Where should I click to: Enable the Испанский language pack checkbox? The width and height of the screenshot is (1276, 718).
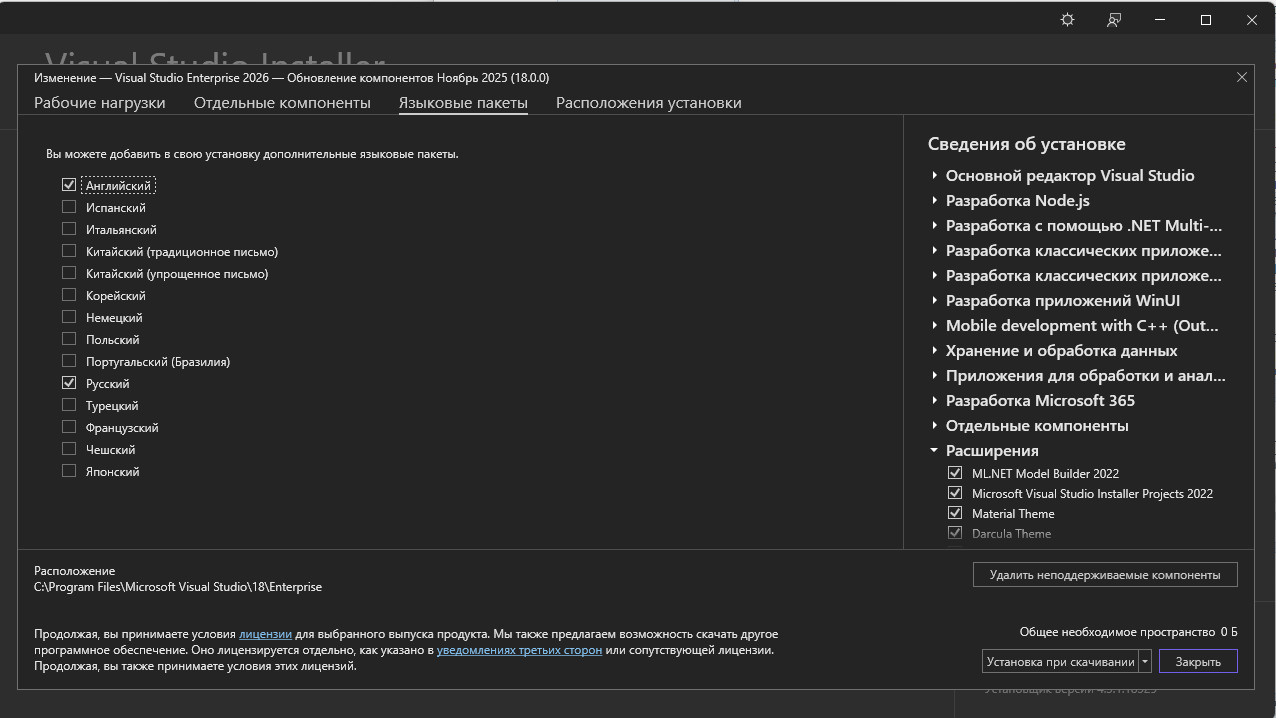point(69,207)
